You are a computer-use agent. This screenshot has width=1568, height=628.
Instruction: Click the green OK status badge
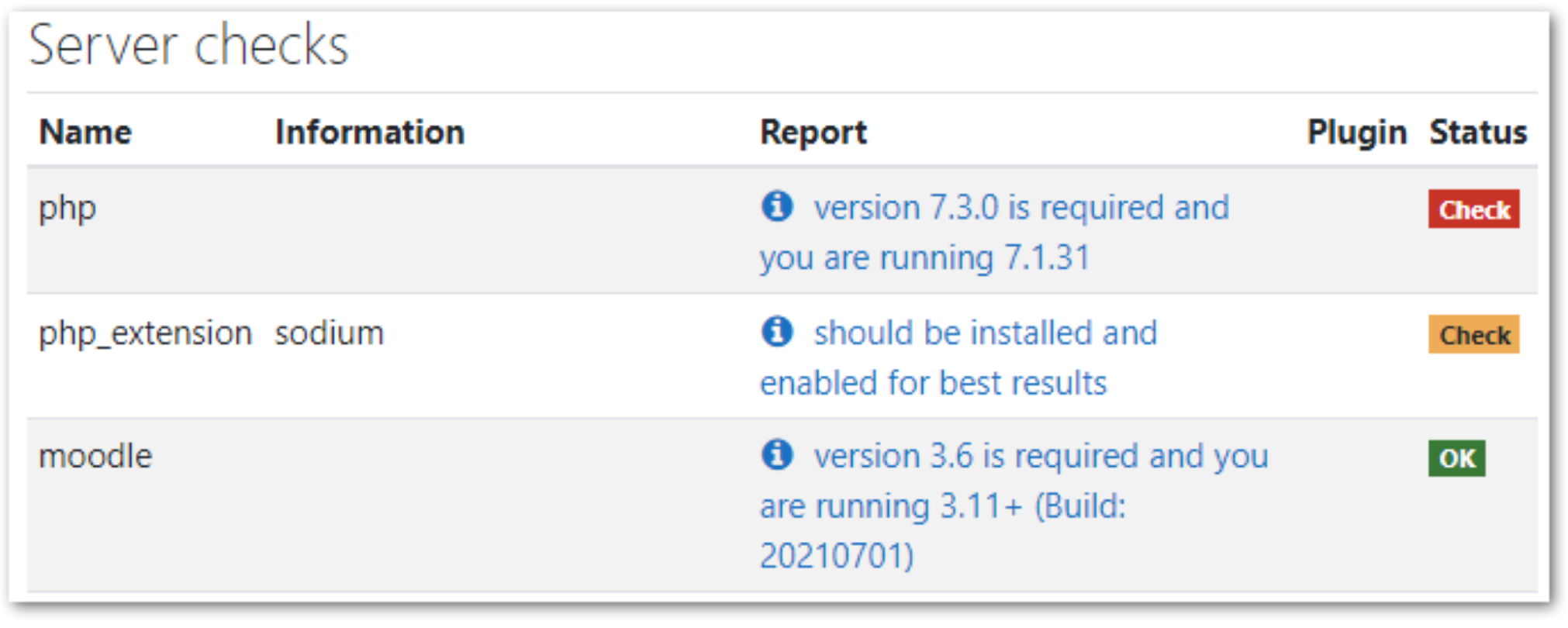click(1456, 458)
